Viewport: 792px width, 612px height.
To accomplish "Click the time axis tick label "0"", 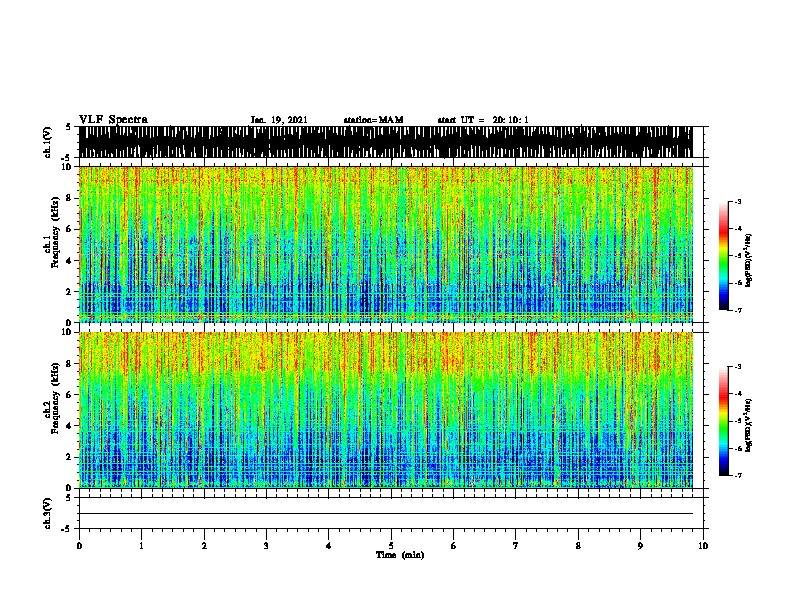I will (79, 546).
